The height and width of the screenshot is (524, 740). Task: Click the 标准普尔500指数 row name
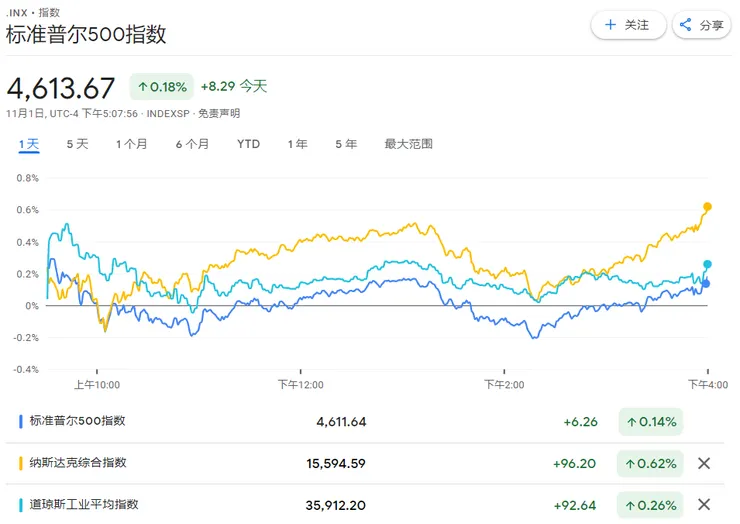click(x=77, y=421)
